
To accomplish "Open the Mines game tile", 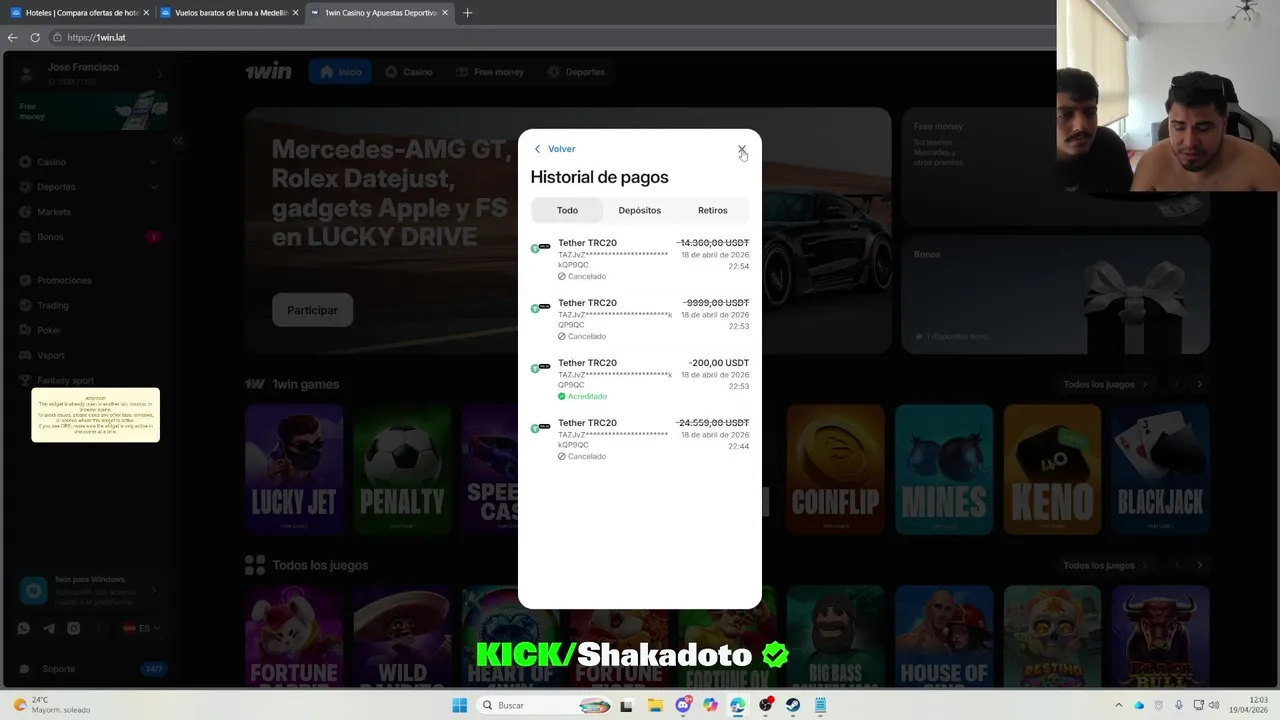I will click(943, 470).
